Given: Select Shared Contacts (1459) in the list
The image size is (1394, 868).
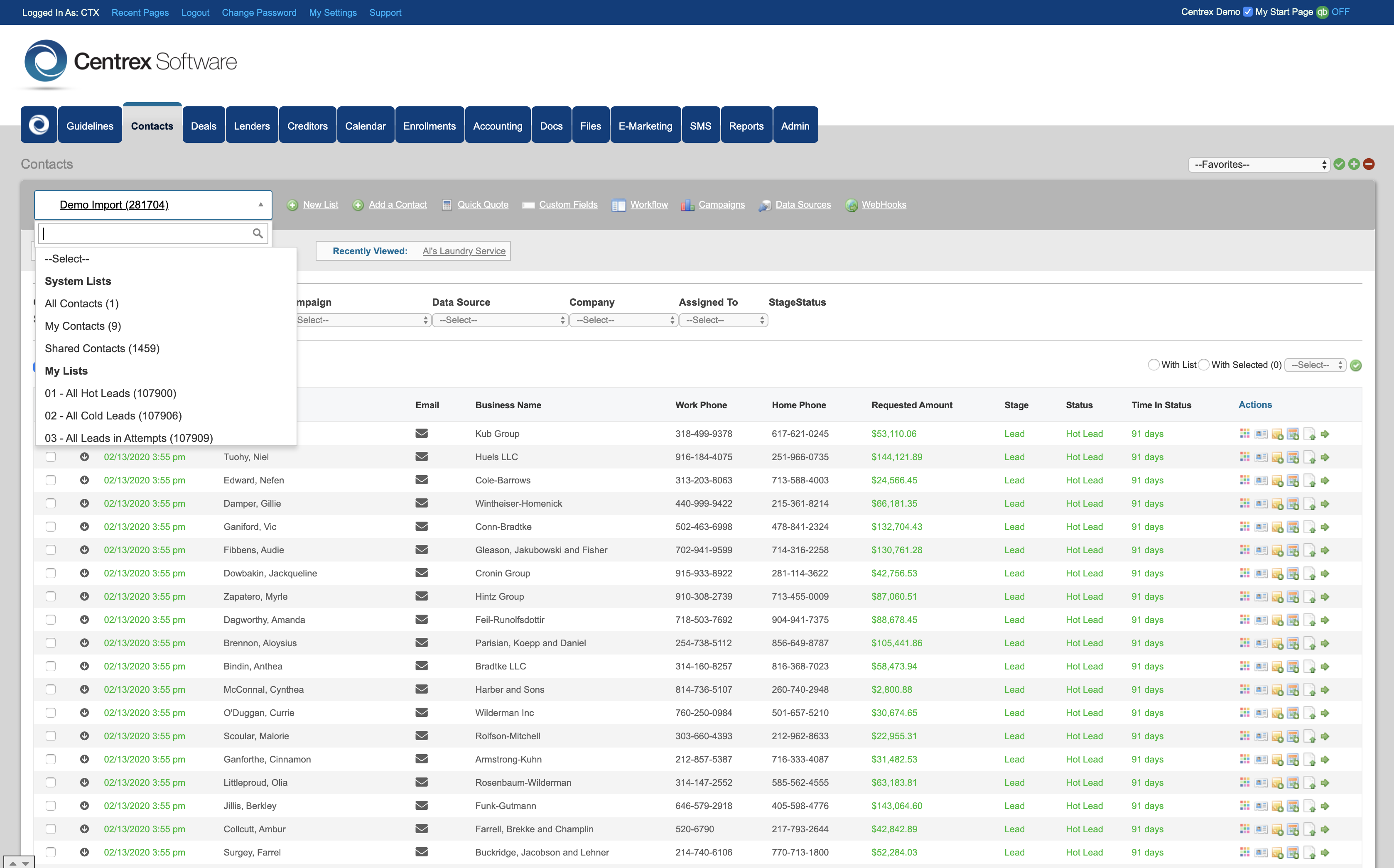Looking at the screenshot, I should pos(166,348).
